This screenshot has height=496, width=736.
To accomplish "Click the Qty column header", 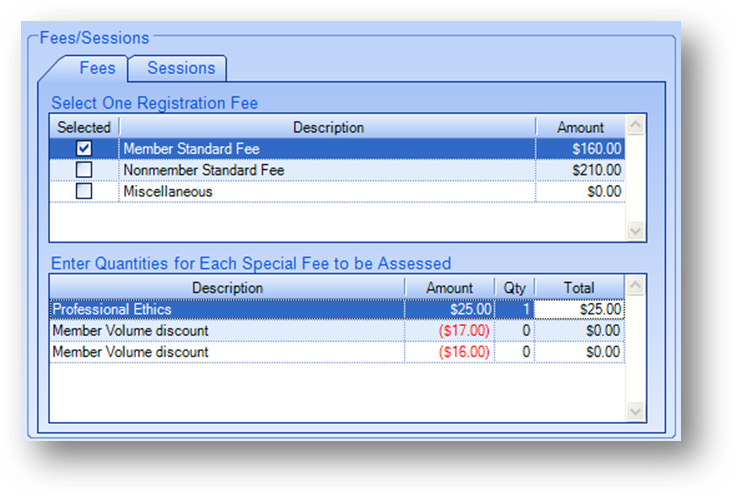I will coord(514,288).
